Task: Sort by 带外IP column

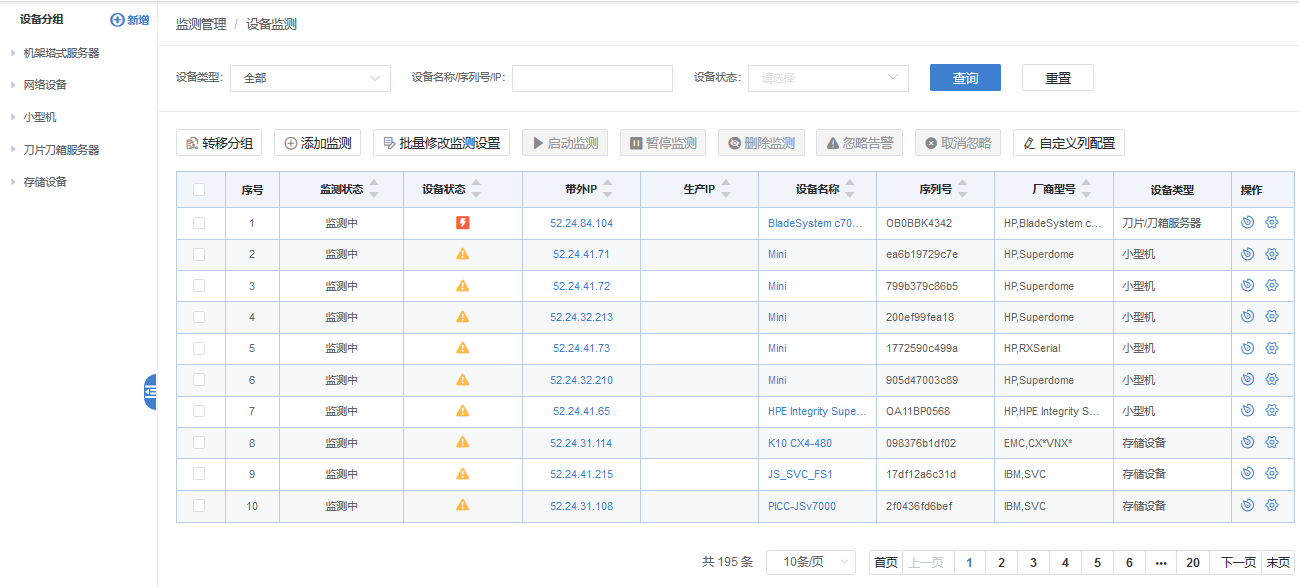Action: pos(607,189)
